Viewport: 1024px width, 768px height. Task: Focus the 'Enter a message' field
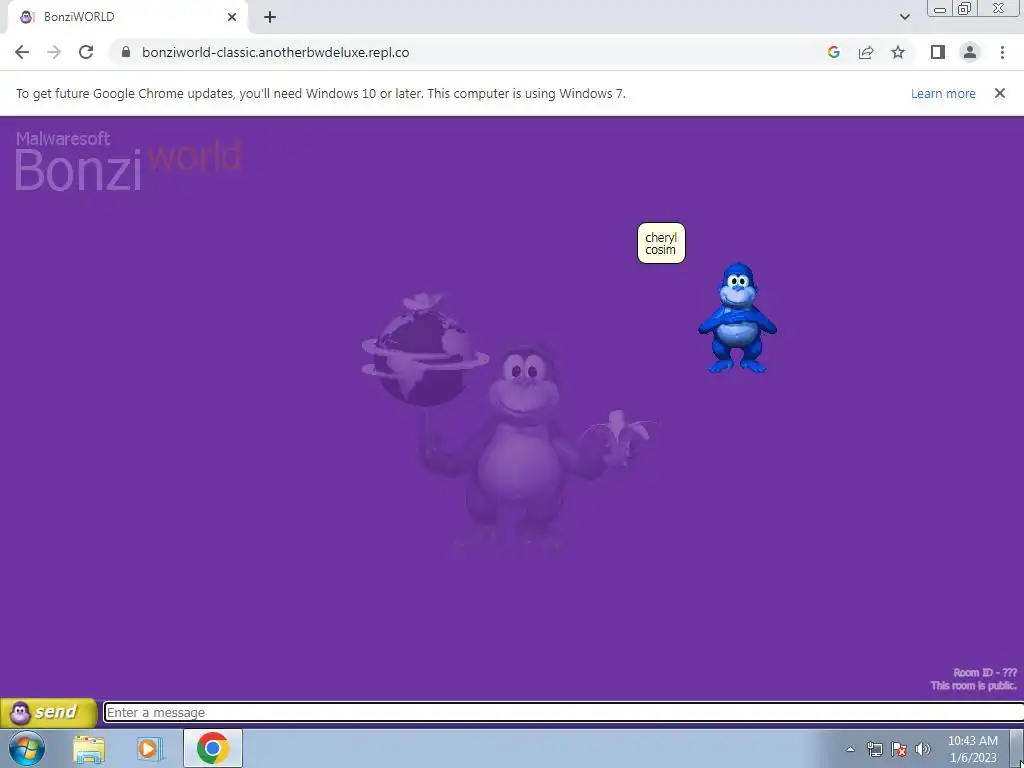pos(563,712)
